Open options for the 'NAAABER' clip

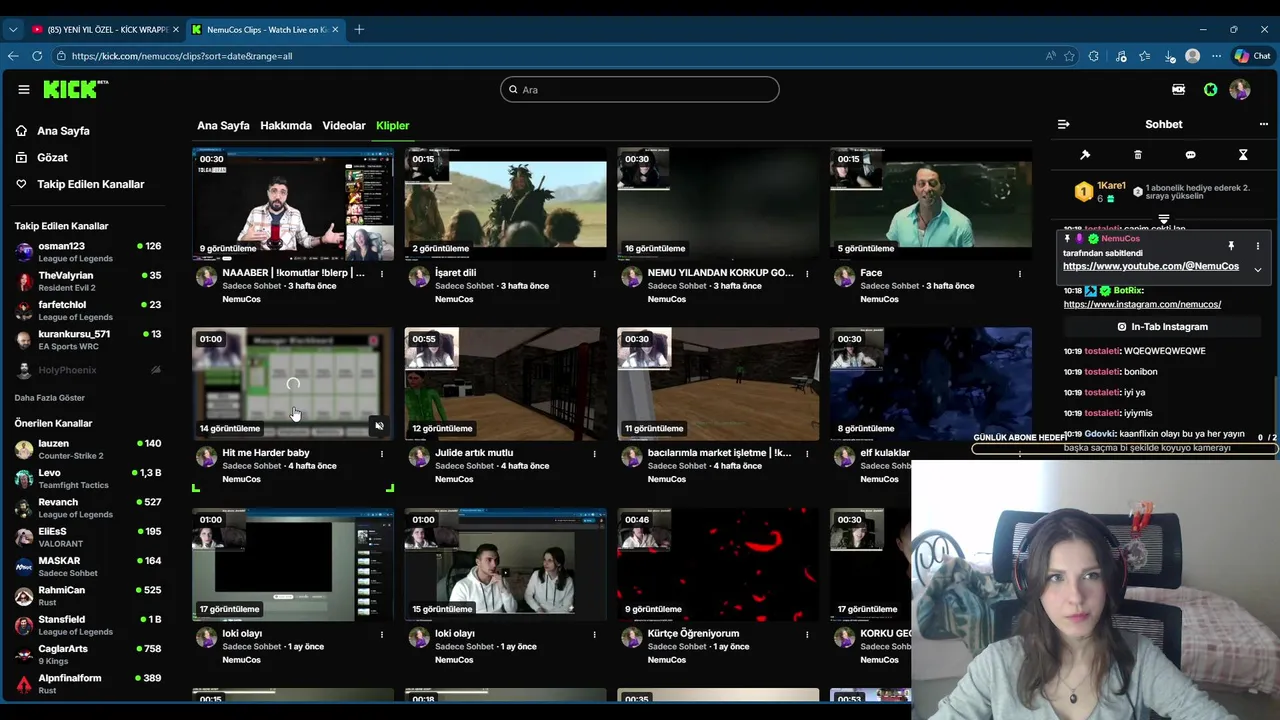[x=381, y=274]
